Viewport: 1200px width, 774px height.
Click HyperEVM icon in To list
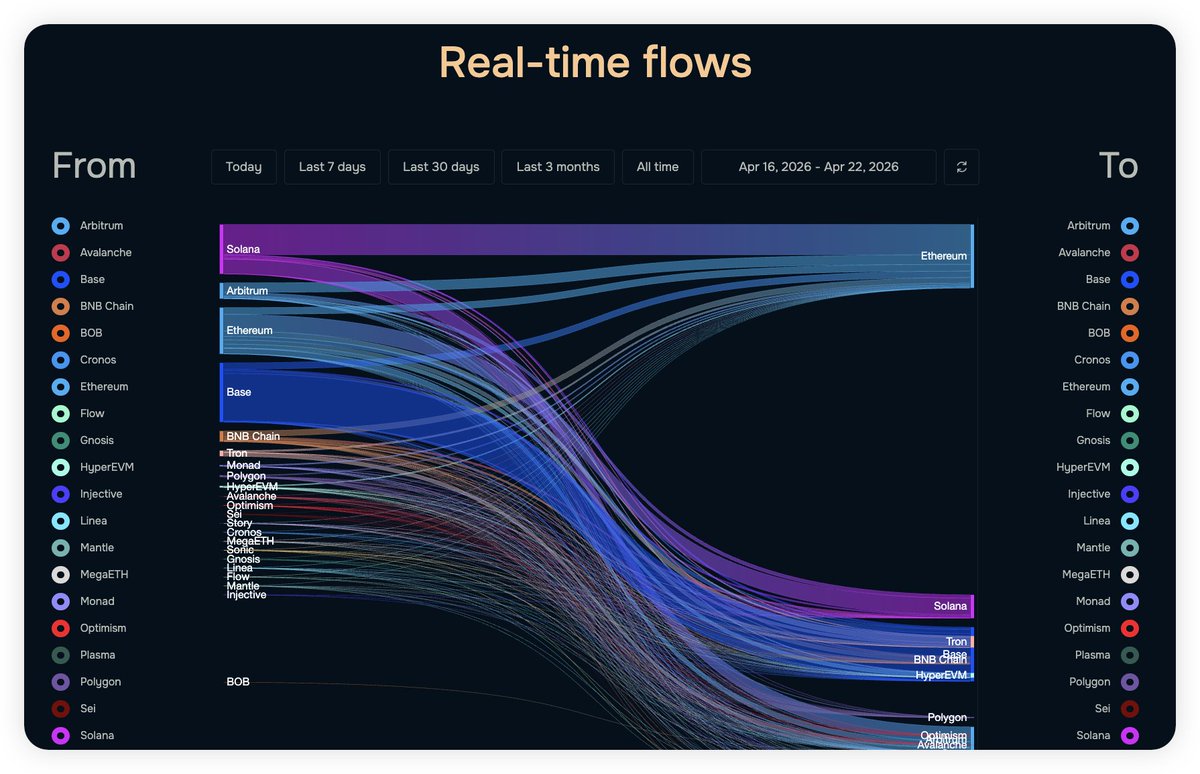[1130, 467]
